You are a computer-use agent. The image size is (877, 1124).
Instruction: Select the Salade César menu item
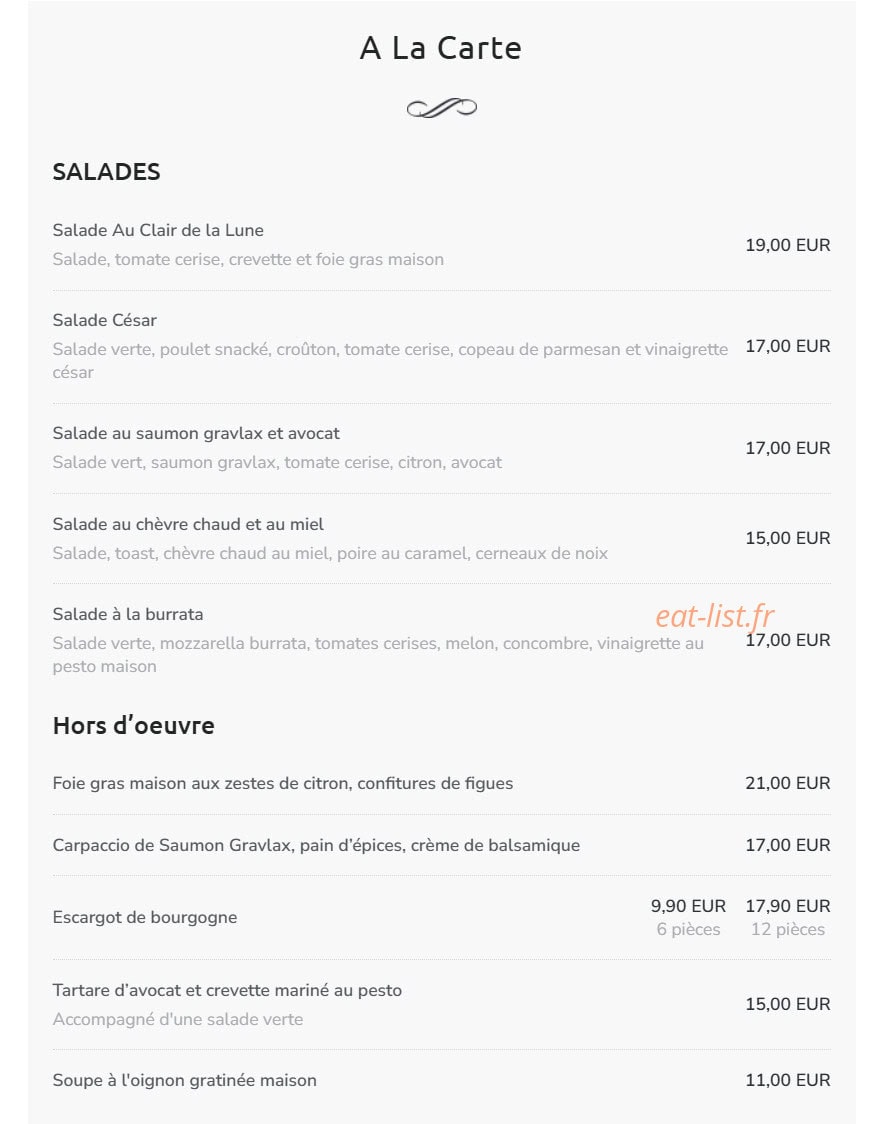[105, 320]
